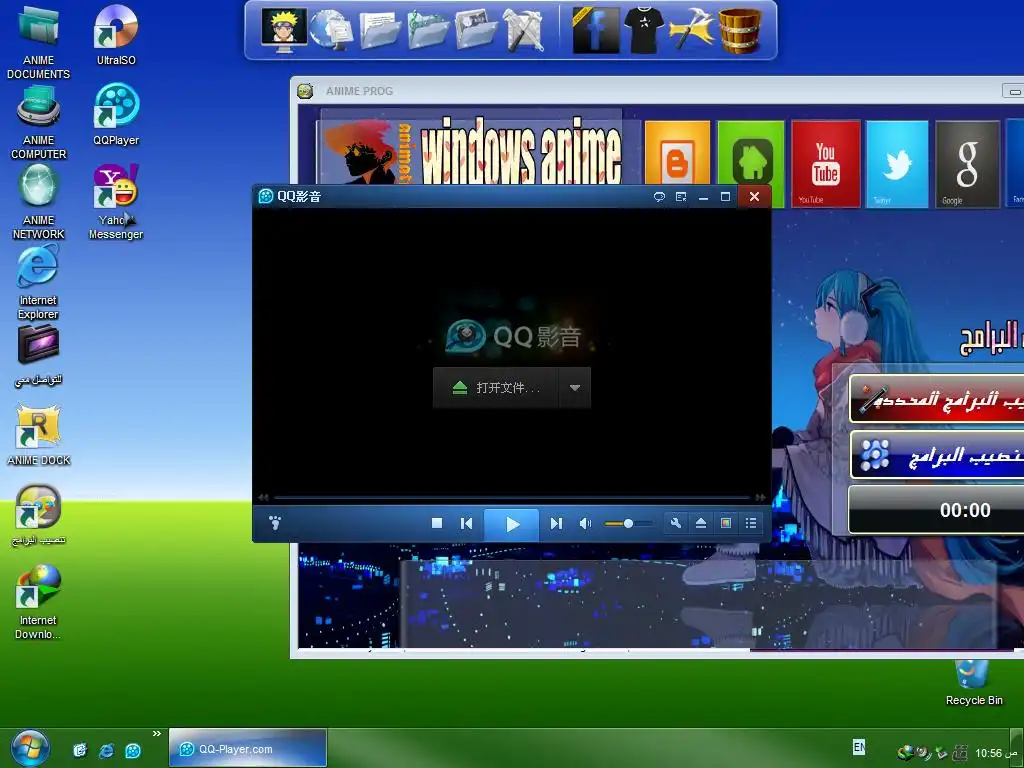Click the 00:00 timer display in ANIME PROG
The image size is (1024, 768).
936,509
